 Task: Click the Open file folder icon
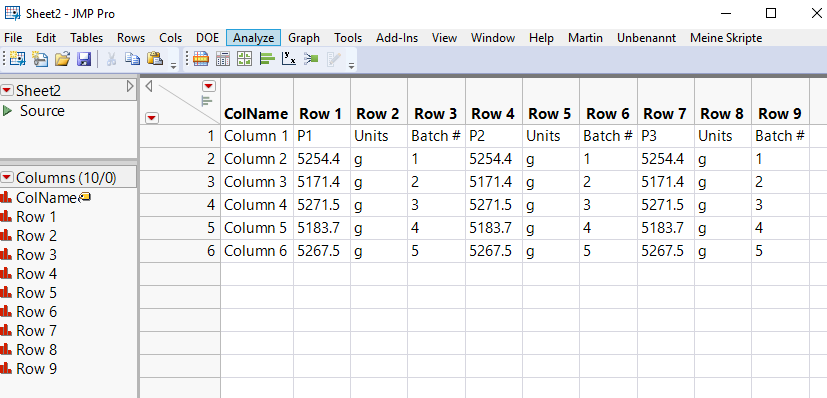click(x=62, y=59)
